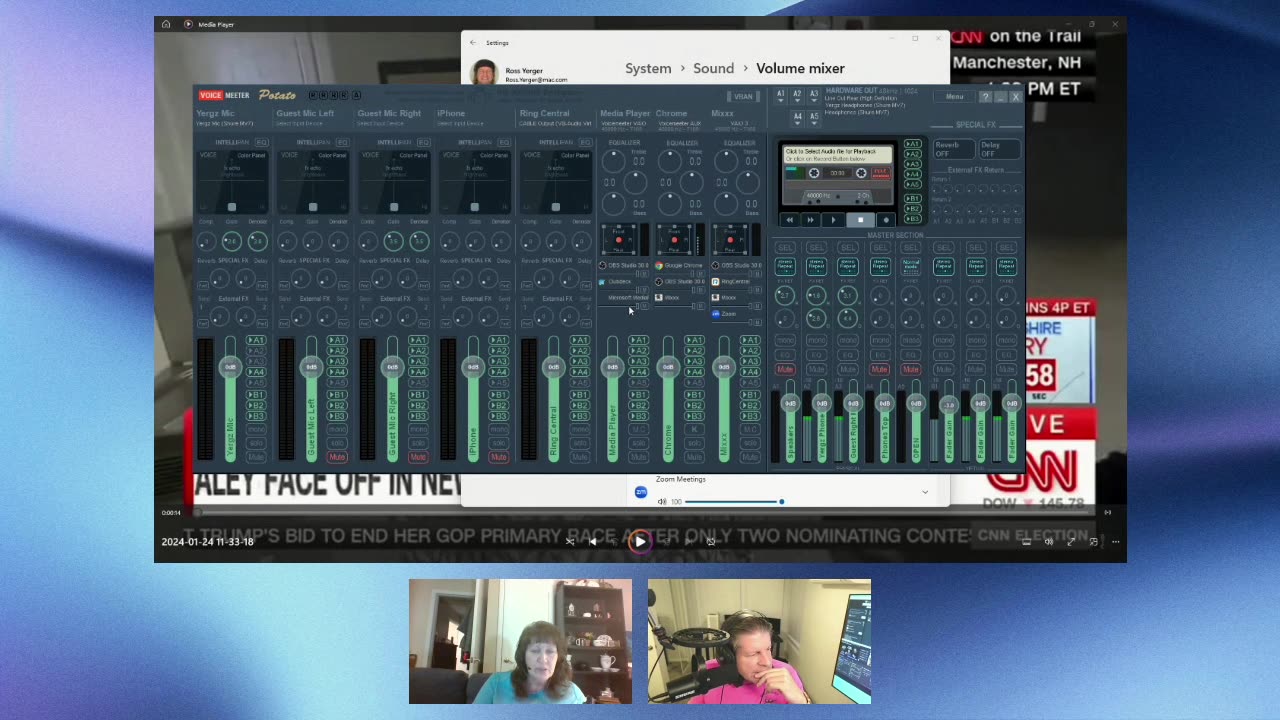Select the OPEN bus with SEL
Image resolution: width=1280 pixels, height=720 pixels.
point(911,248)
